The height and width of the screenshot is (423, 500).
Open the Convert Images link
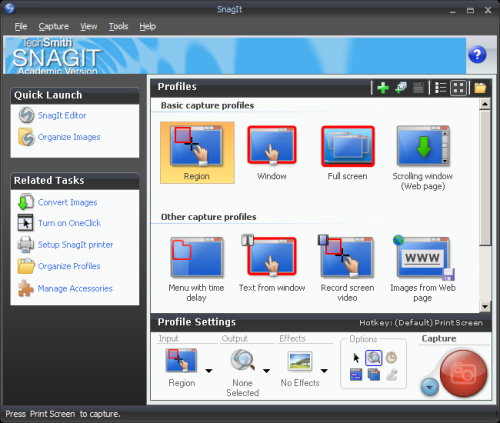68,202
